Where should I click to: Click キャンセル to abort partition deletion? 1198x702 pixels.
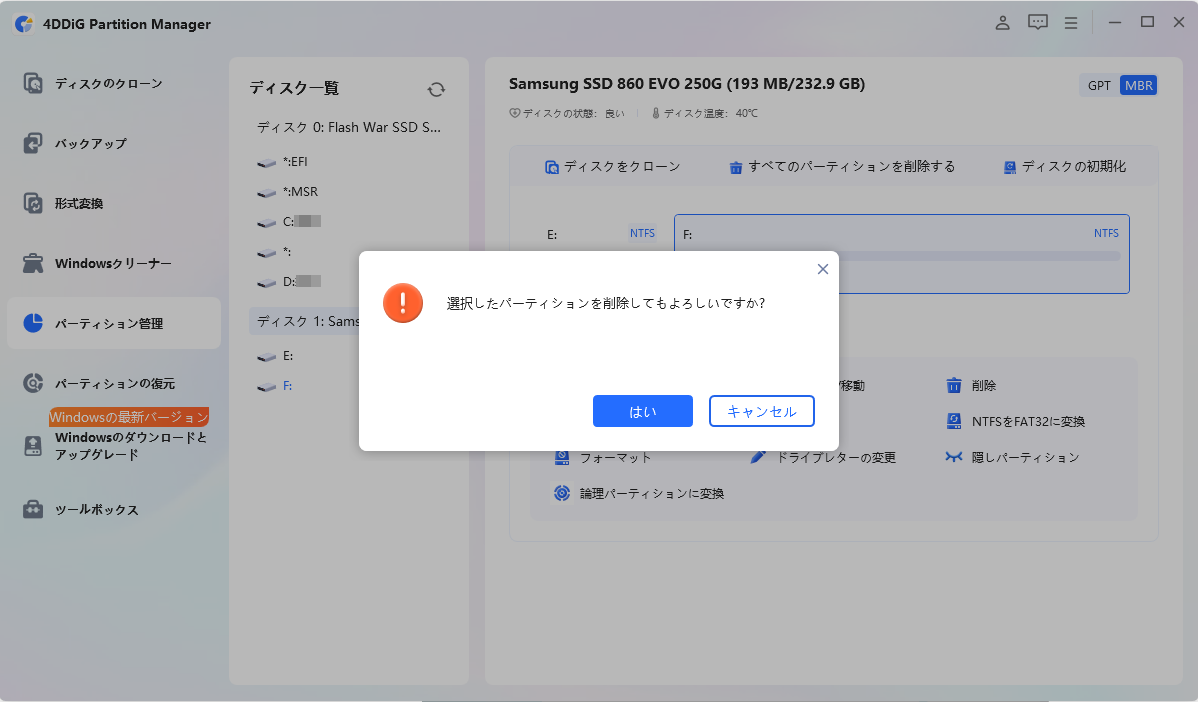pos(762,411)
